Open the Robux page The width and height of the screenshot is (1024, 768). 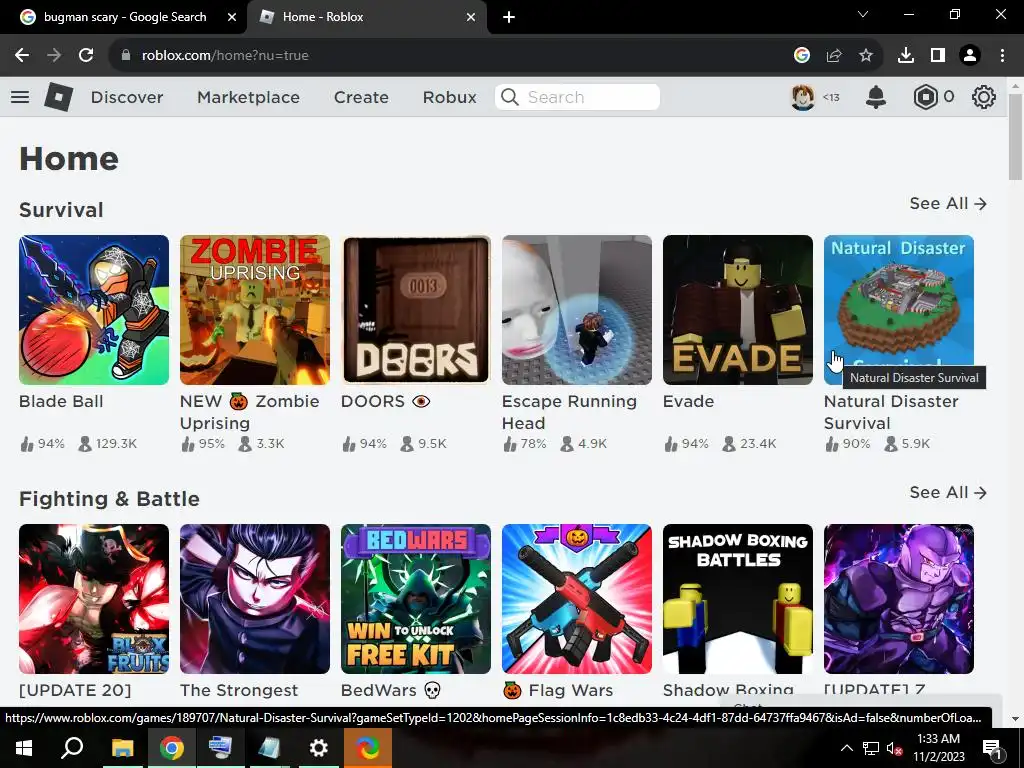pyautogui.click(x=449, y=97)
